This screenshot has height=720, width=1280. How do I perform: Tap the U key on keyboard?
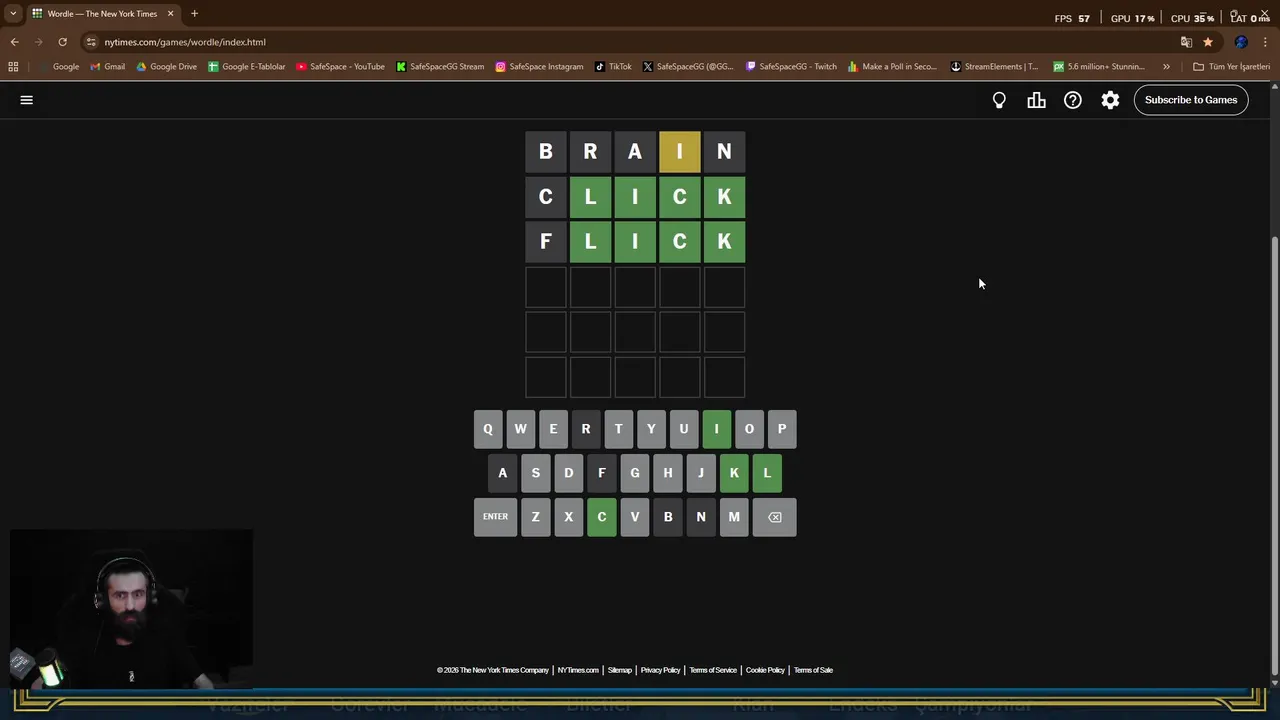coord(684,429)
